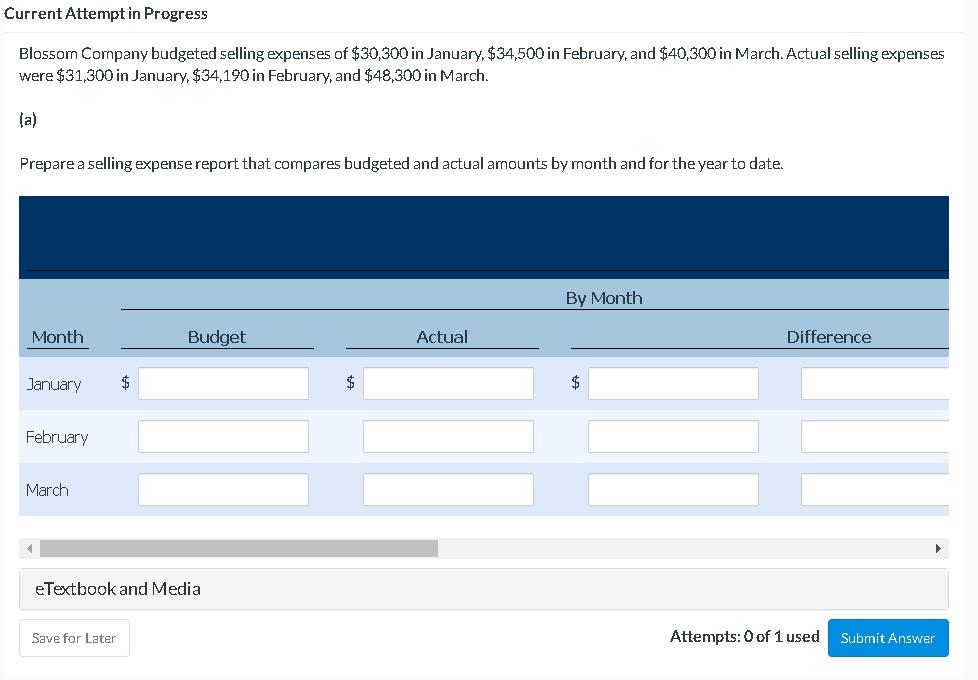This screenshot has height=680, width=978.
Task: Expand the eTextbook and Media section
Action: click(x=484, y=589)
